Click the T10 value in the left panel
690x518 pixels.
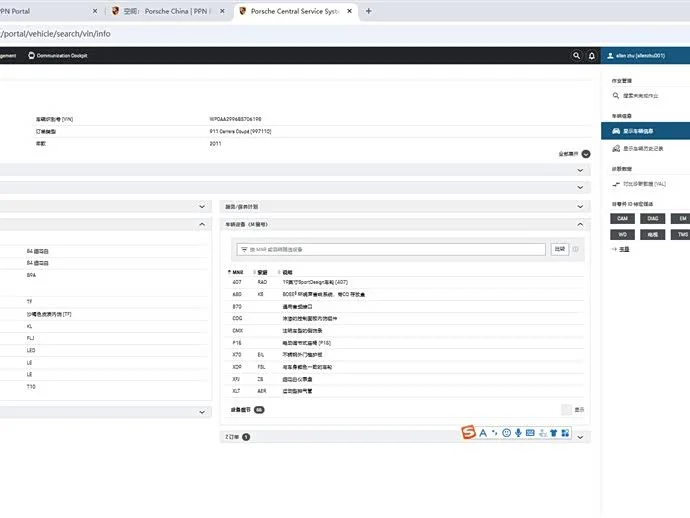(x=31, y=386)
